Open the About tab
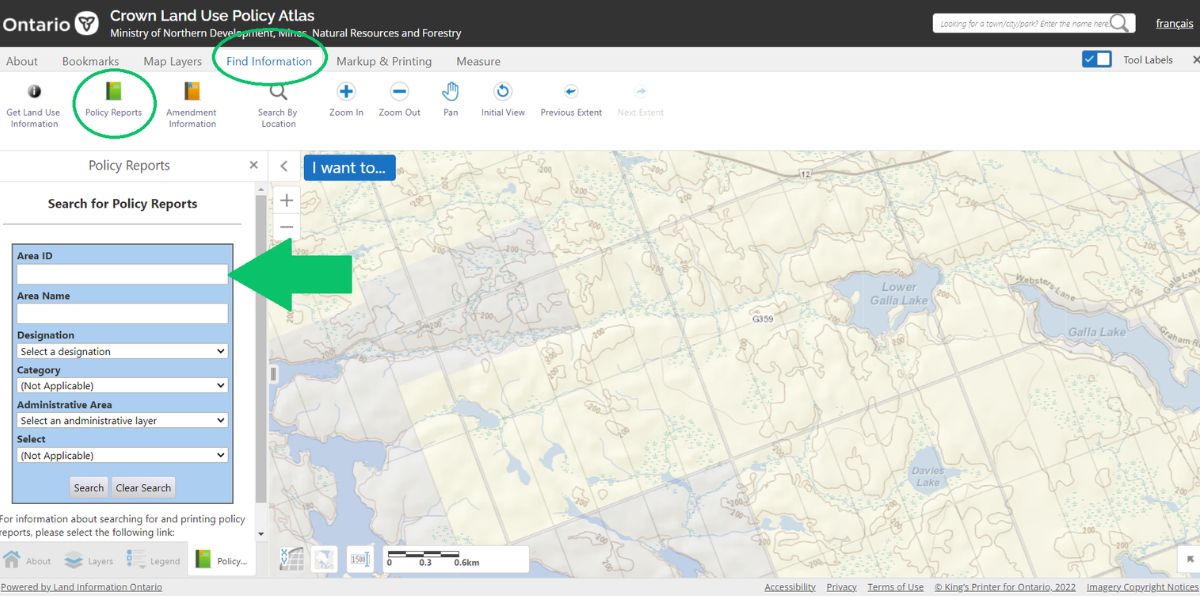Screen dimensions: 1200x596 pos(22,61)
